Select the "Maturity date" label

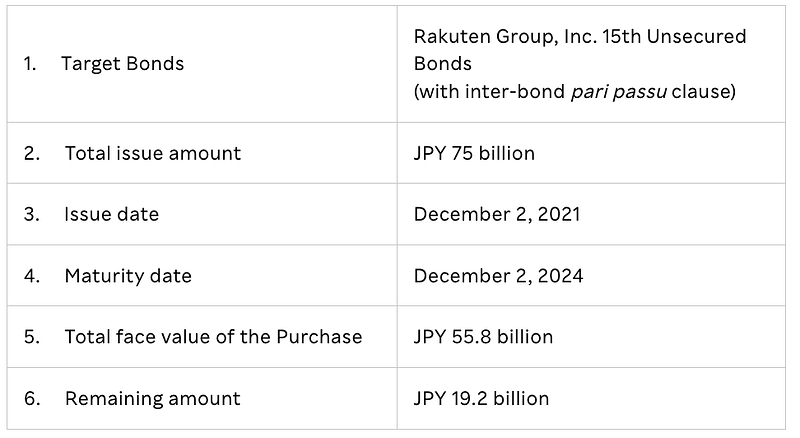click(128, 276)
